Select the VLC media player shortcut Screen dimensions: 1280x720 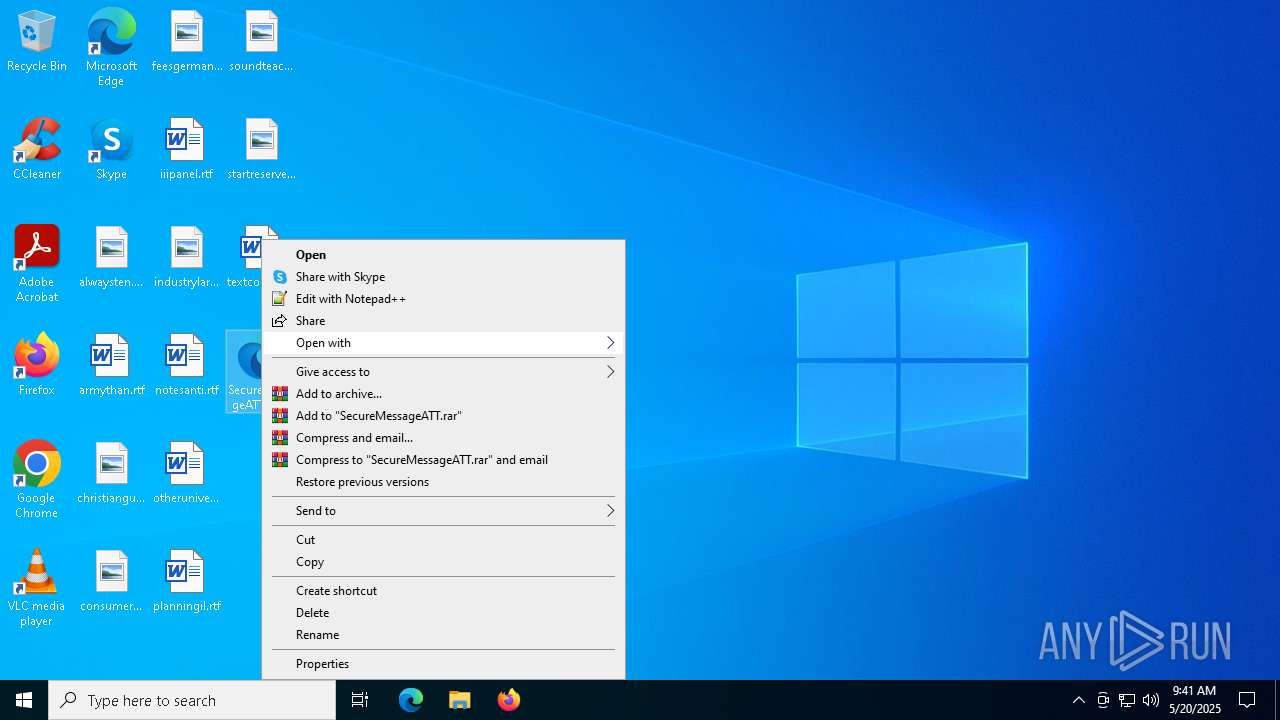pos(37,588)
